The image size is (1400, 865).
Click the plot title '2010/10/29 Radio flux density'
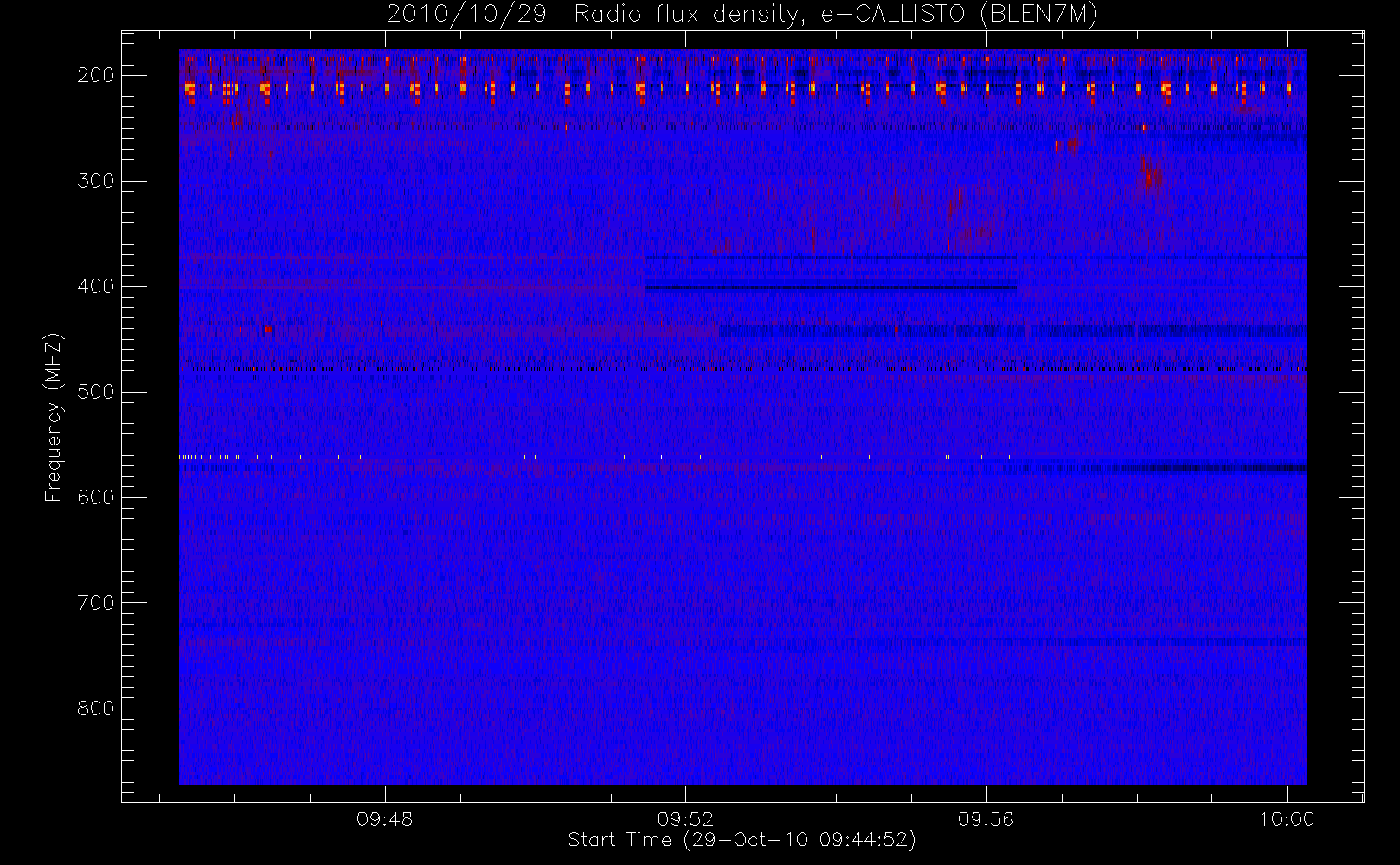click(742, 14)
